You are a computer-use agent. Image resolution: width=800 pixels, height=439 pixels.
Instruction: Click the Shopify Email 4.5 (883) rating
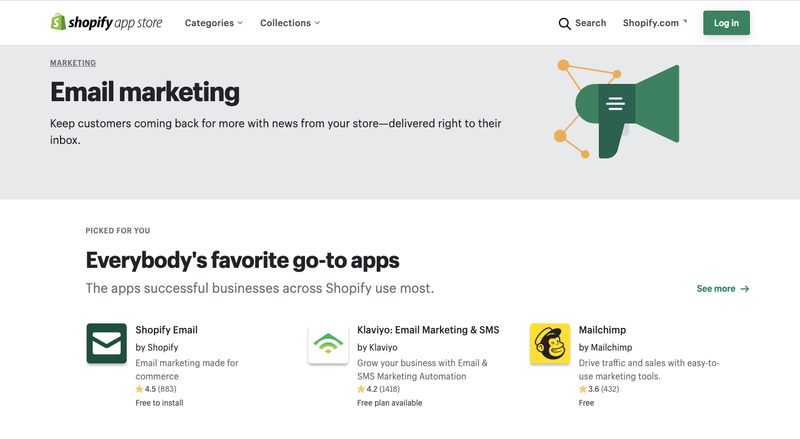coord(156,389)
